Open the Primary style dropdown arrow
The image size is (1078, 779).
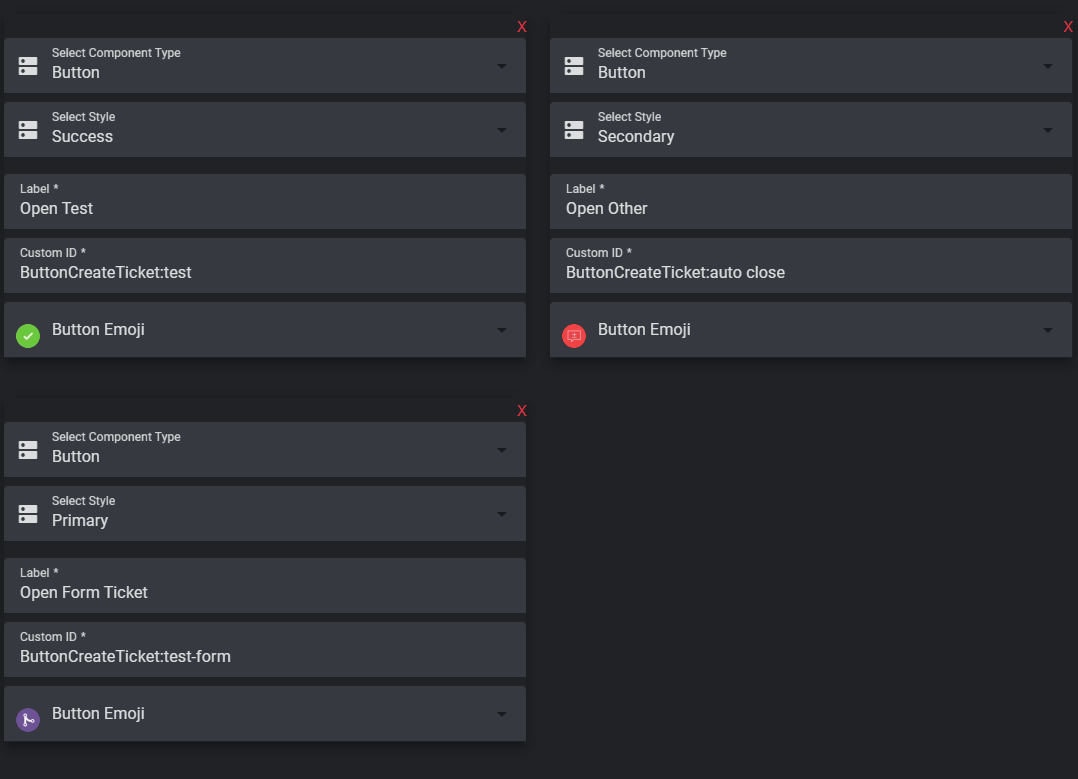tap(502, 514)
